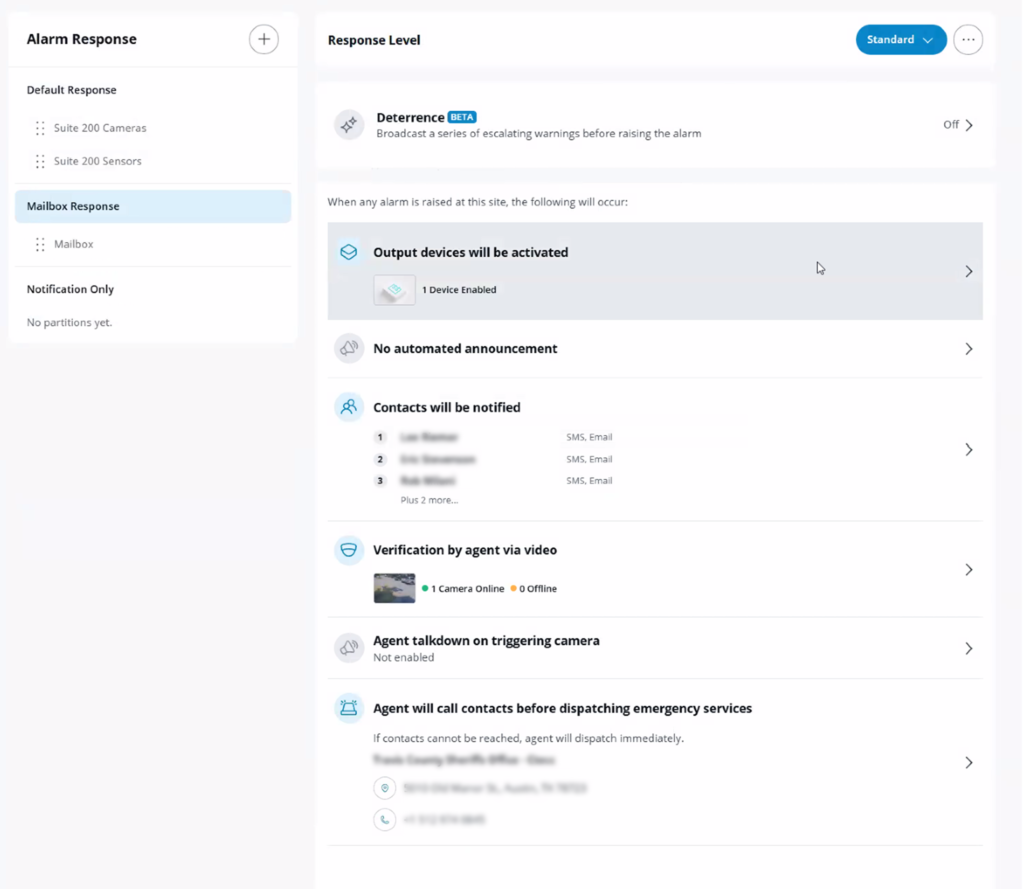Click Plus 2 more contacts link
1024x889 pixels.
click(x=429, y=500)
